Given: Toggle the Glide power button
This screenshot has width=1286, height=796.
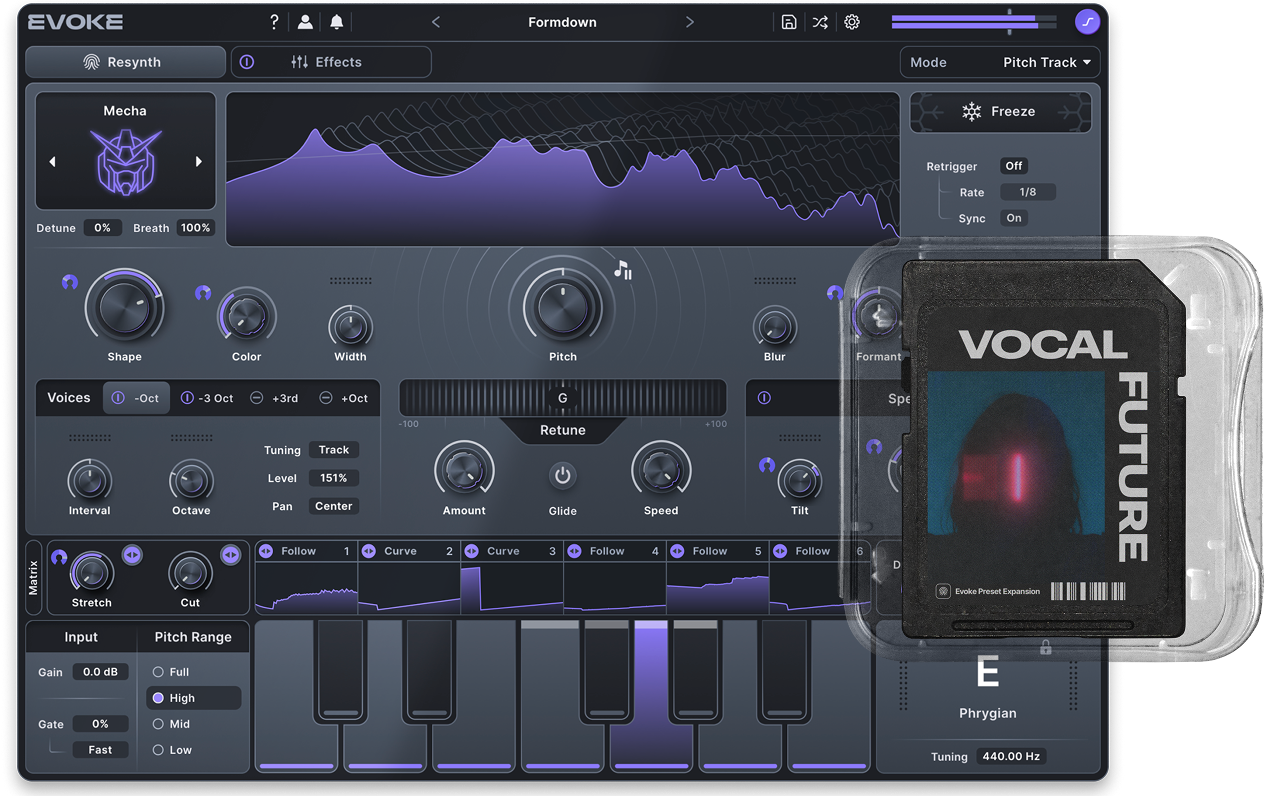Looking at the screenshot, I should (x=562, y=476).
